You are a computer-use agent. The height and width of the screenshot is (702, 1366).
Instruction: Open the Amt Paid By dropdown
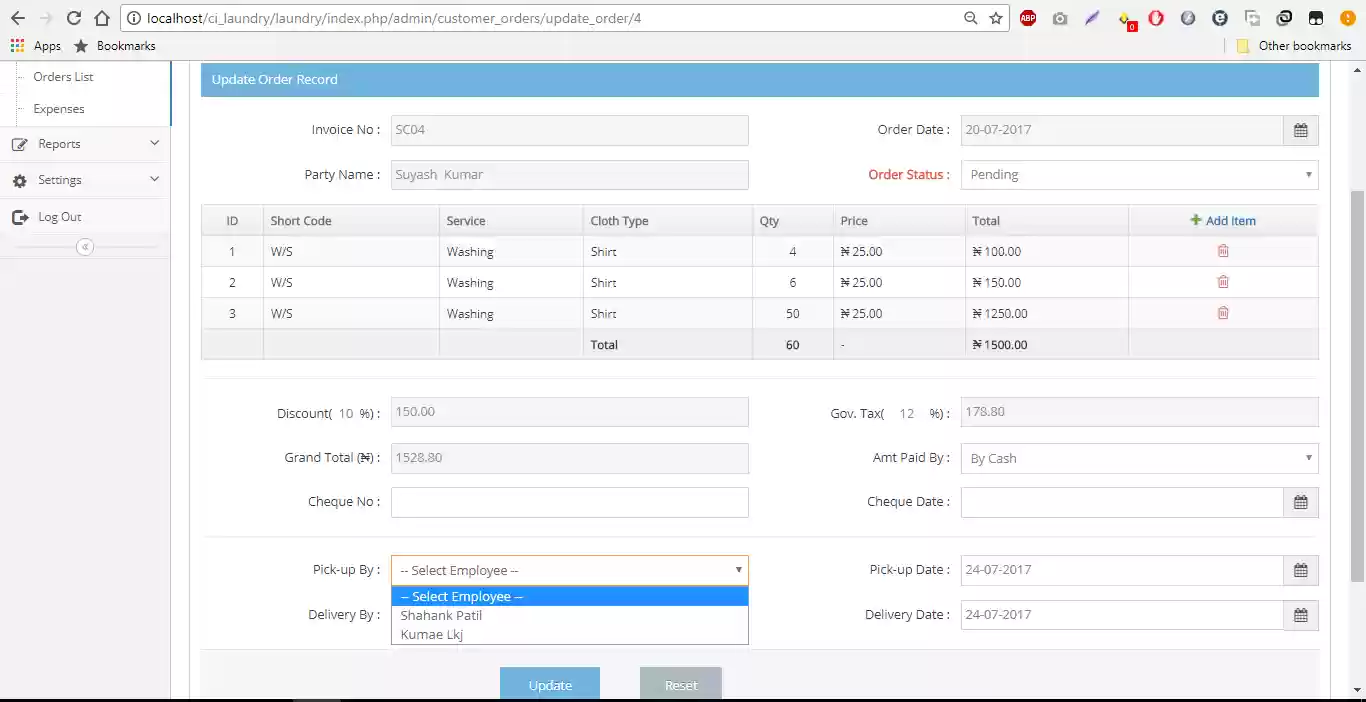(x=1138, y=457)
